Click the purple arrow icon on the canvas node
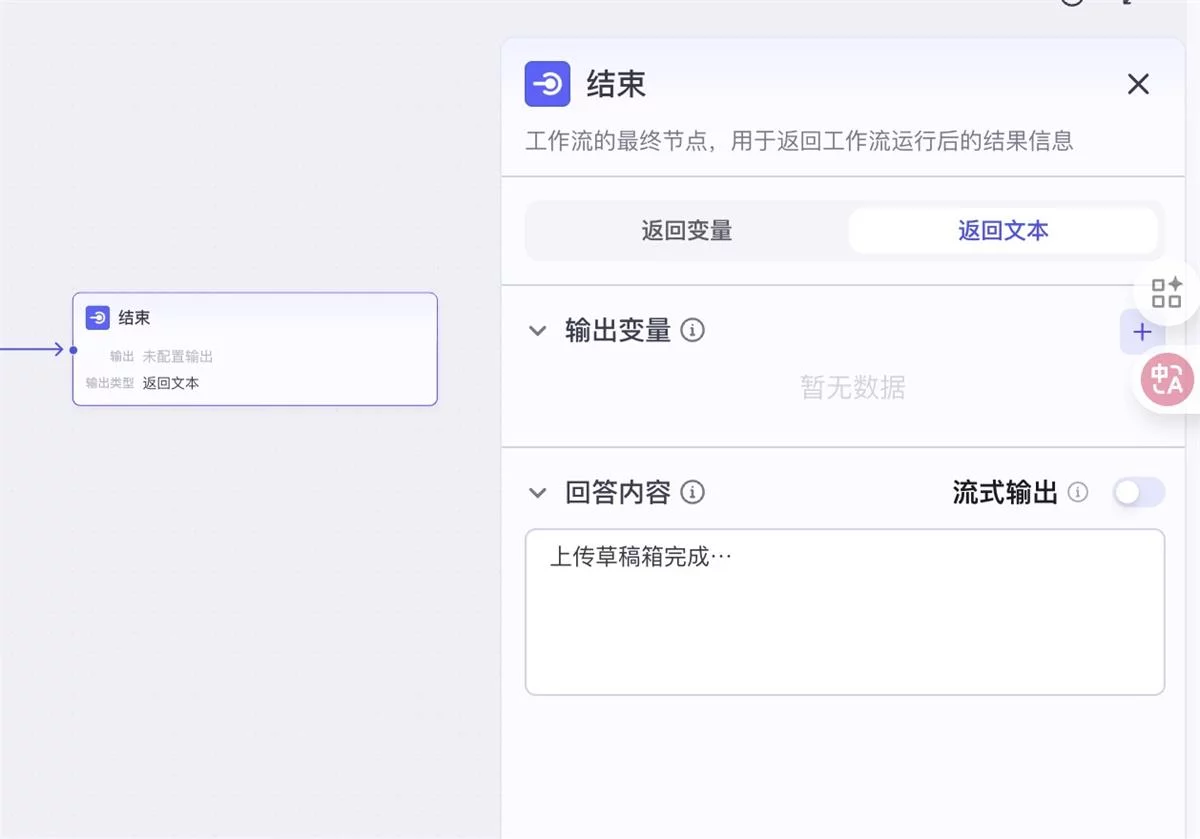Viewport: 1200px width, 839px height. coord(97,317)
